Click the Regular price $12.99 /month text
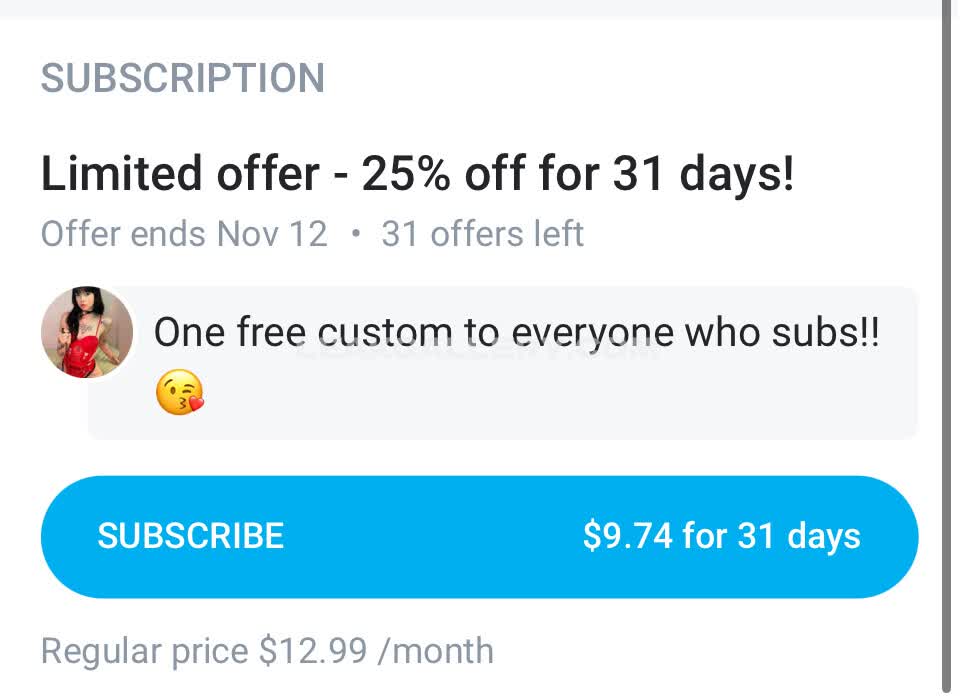 (267, 651)
